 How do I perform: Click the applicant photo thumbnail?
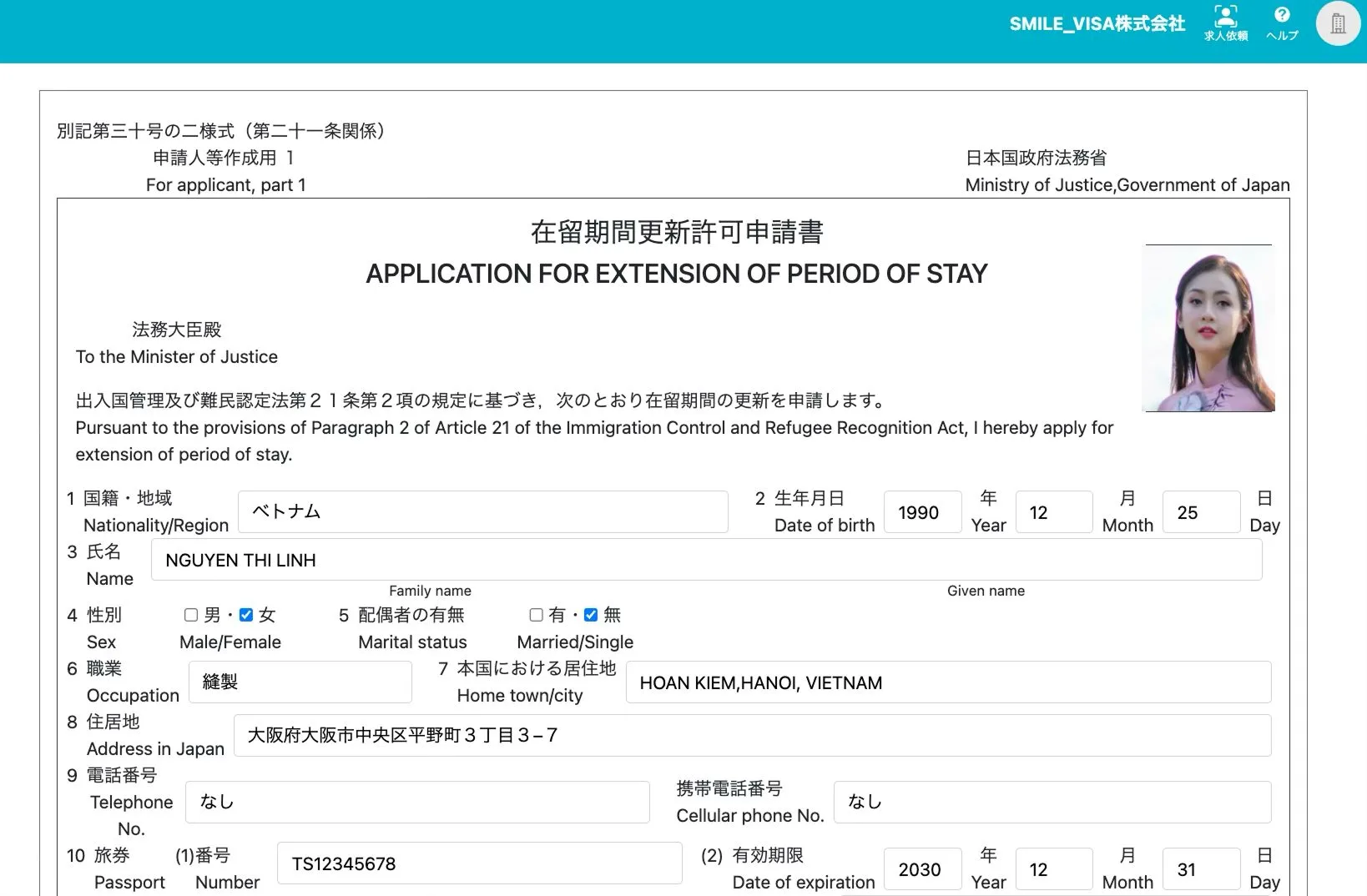point(1208,329)
